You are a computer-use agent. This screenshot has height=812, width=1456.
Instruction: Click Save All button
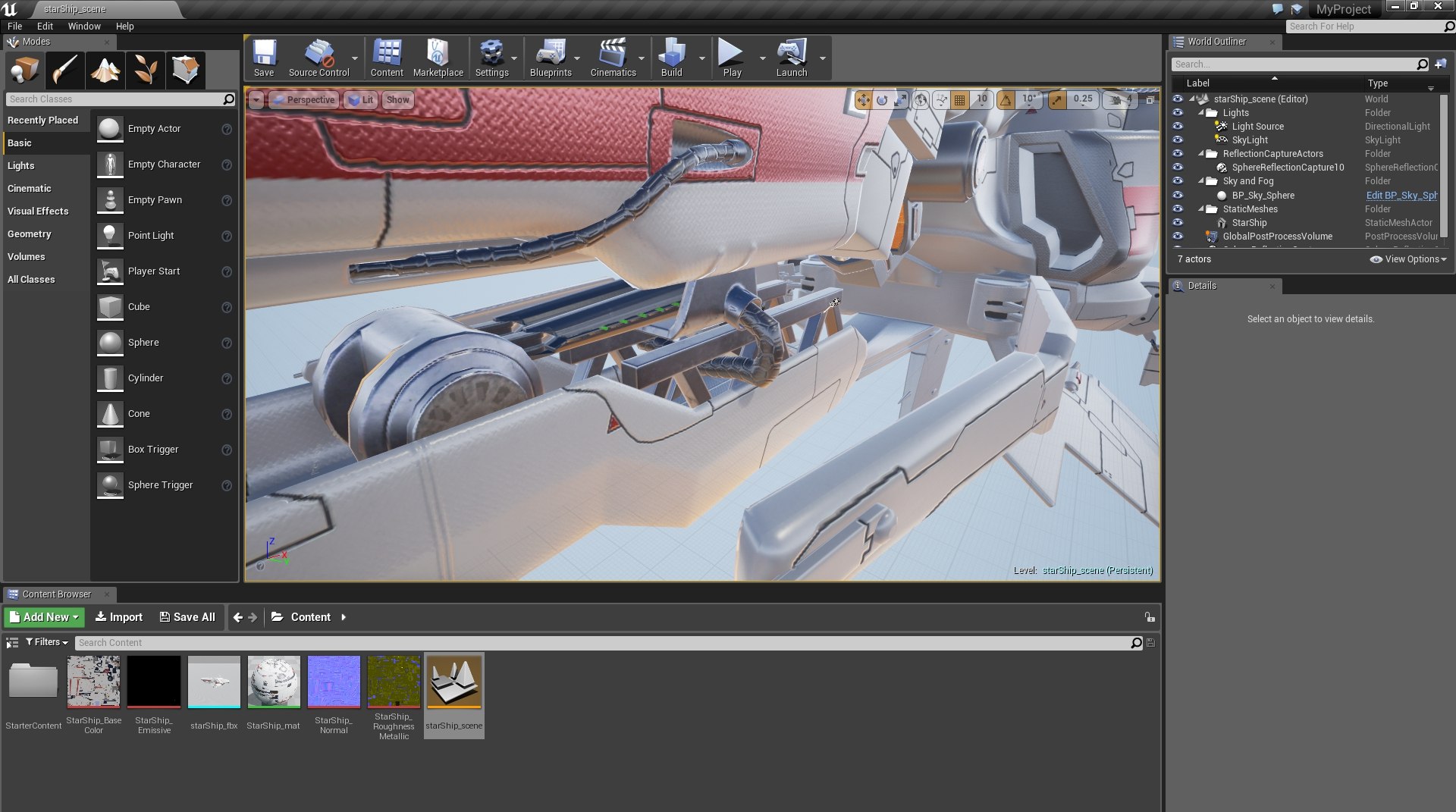[187, 617]
